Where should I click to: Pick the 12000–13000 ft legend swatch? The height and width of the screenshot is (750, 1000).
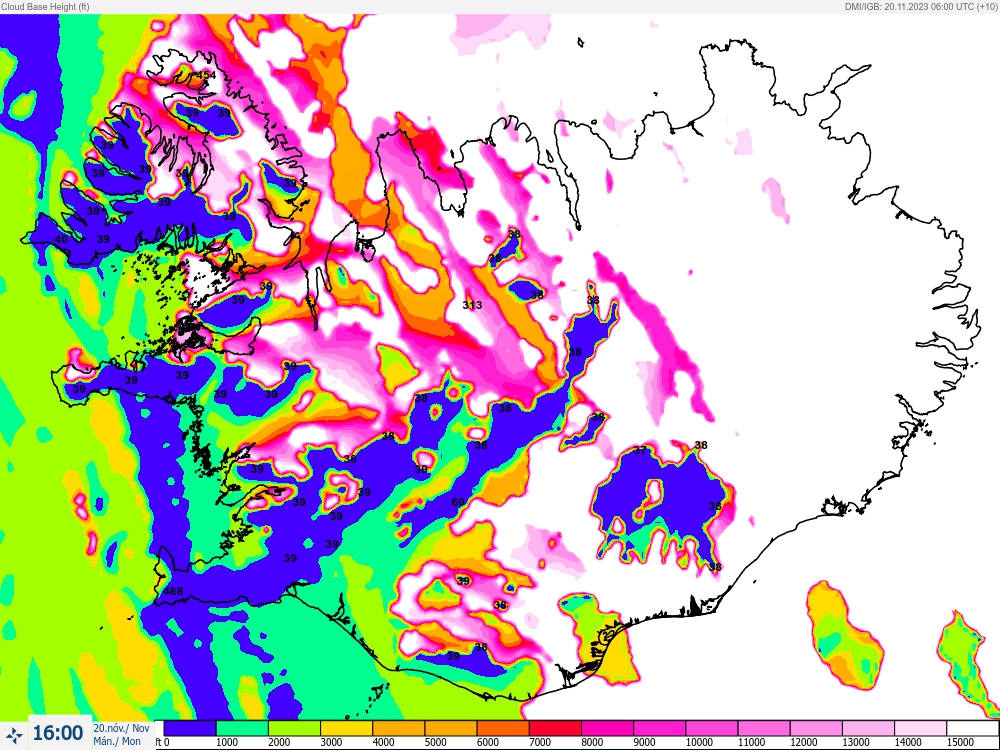(817, 728)
